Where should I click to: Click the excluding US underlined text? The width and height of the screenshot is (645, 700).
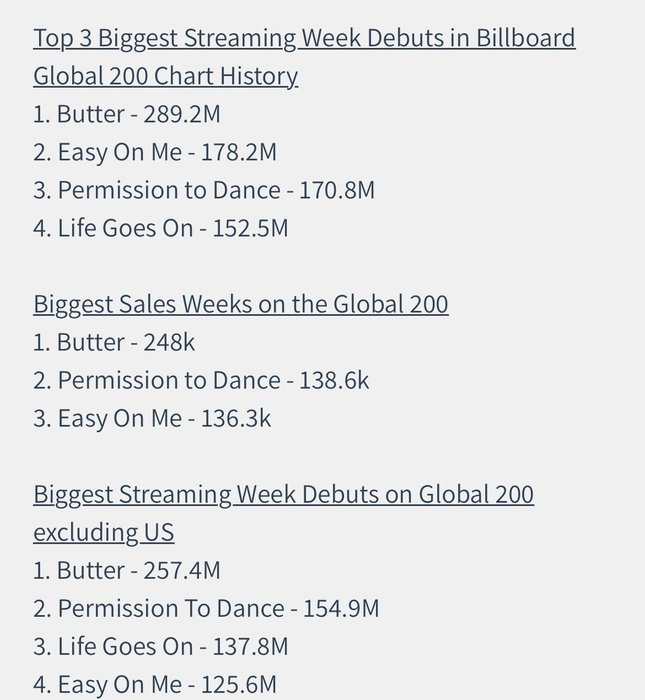[104, 533]
